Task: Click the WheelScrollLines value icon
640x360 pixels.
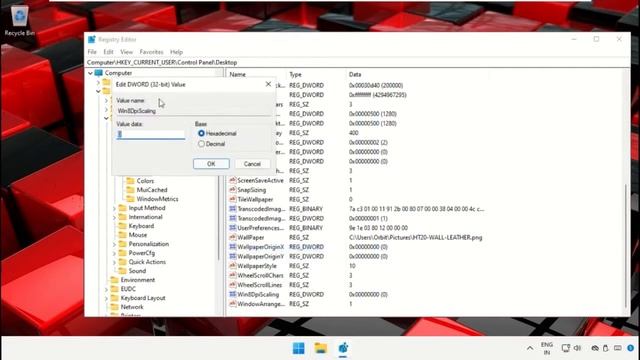Action: coord(233,285)
